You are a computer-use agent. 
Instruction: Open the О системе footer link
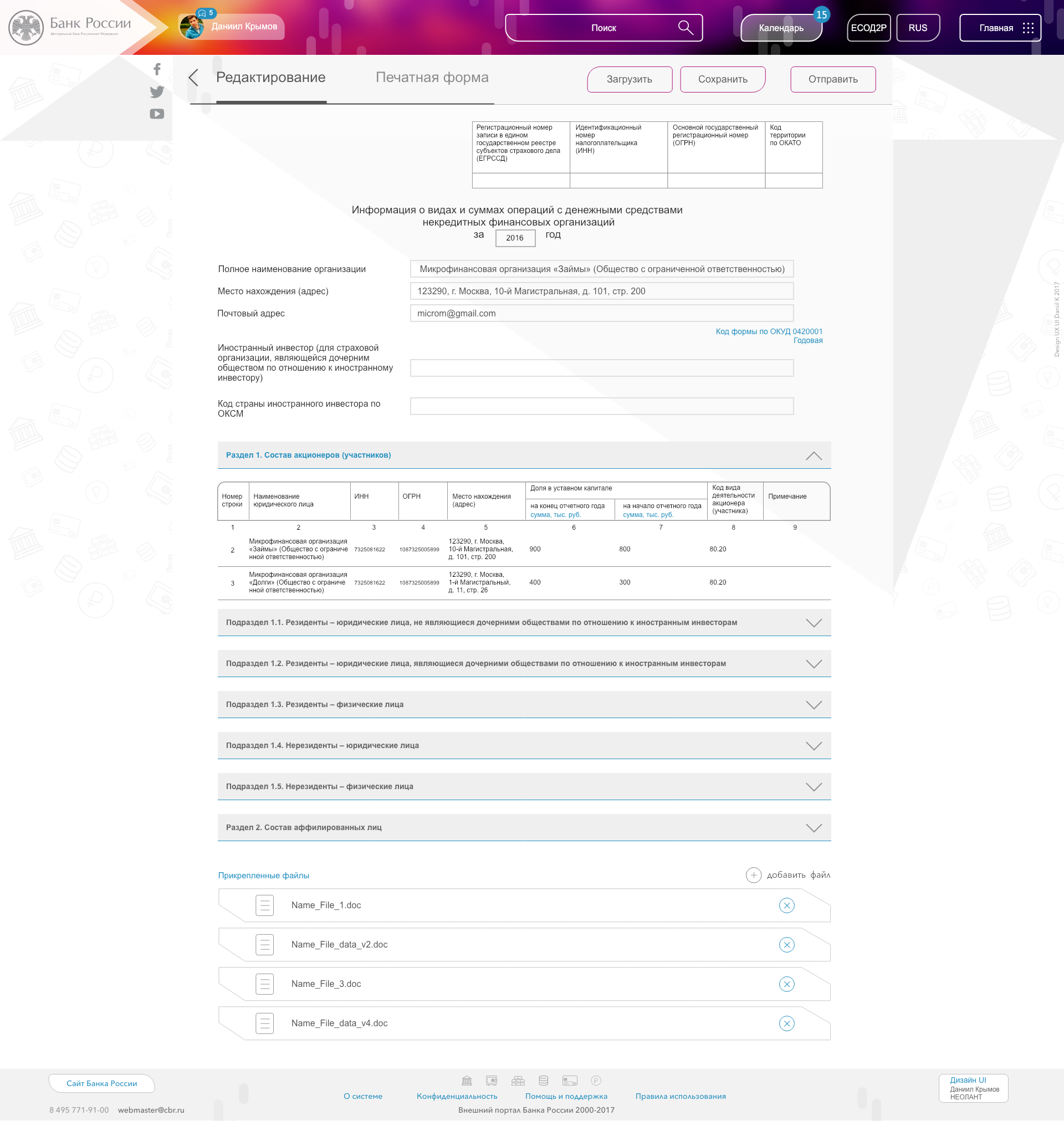363,1096
